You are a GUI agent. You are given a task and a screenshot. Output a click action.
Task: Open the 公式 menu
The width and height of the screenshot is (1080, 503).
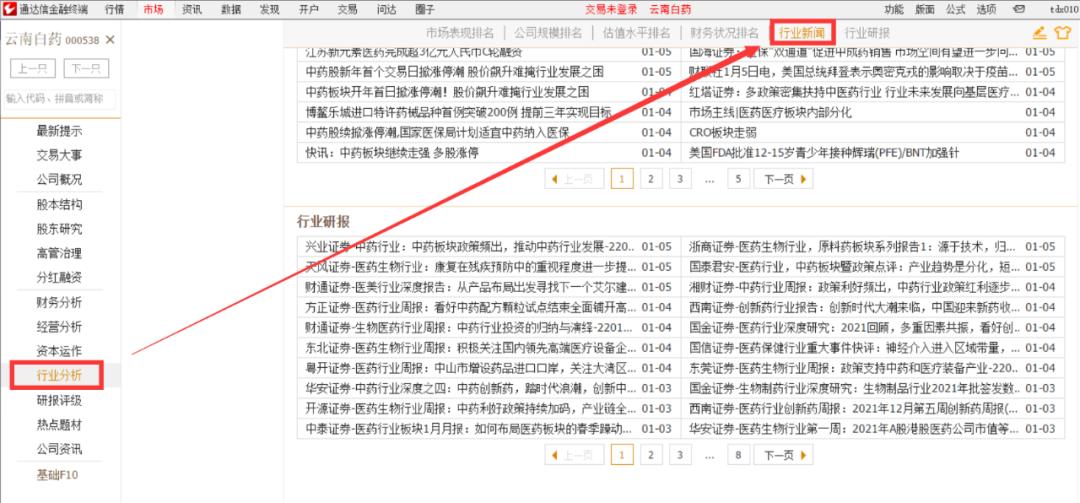(x=955, y=9)
